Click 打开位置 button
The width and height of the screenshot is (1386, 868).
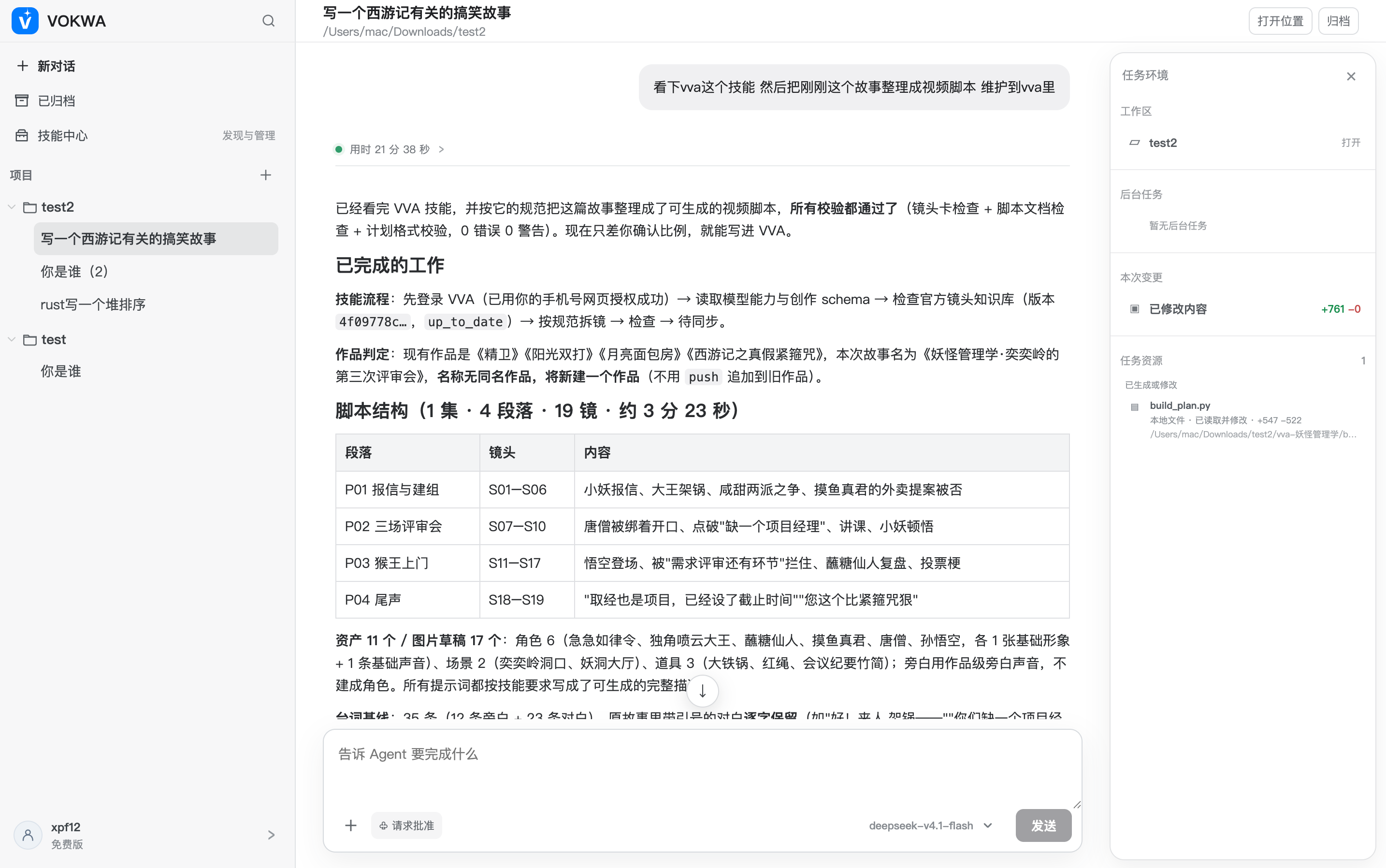[1280, 21]
